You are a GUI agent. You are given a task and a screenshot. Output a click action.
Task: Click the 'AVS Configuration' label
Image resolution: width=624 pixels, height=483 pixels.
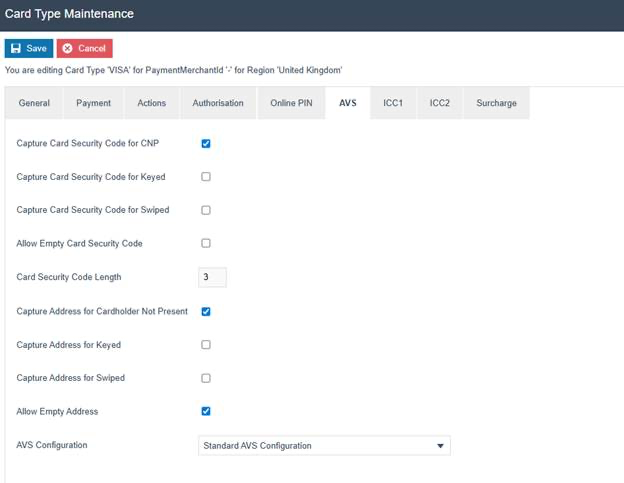[x=52, y=445]
